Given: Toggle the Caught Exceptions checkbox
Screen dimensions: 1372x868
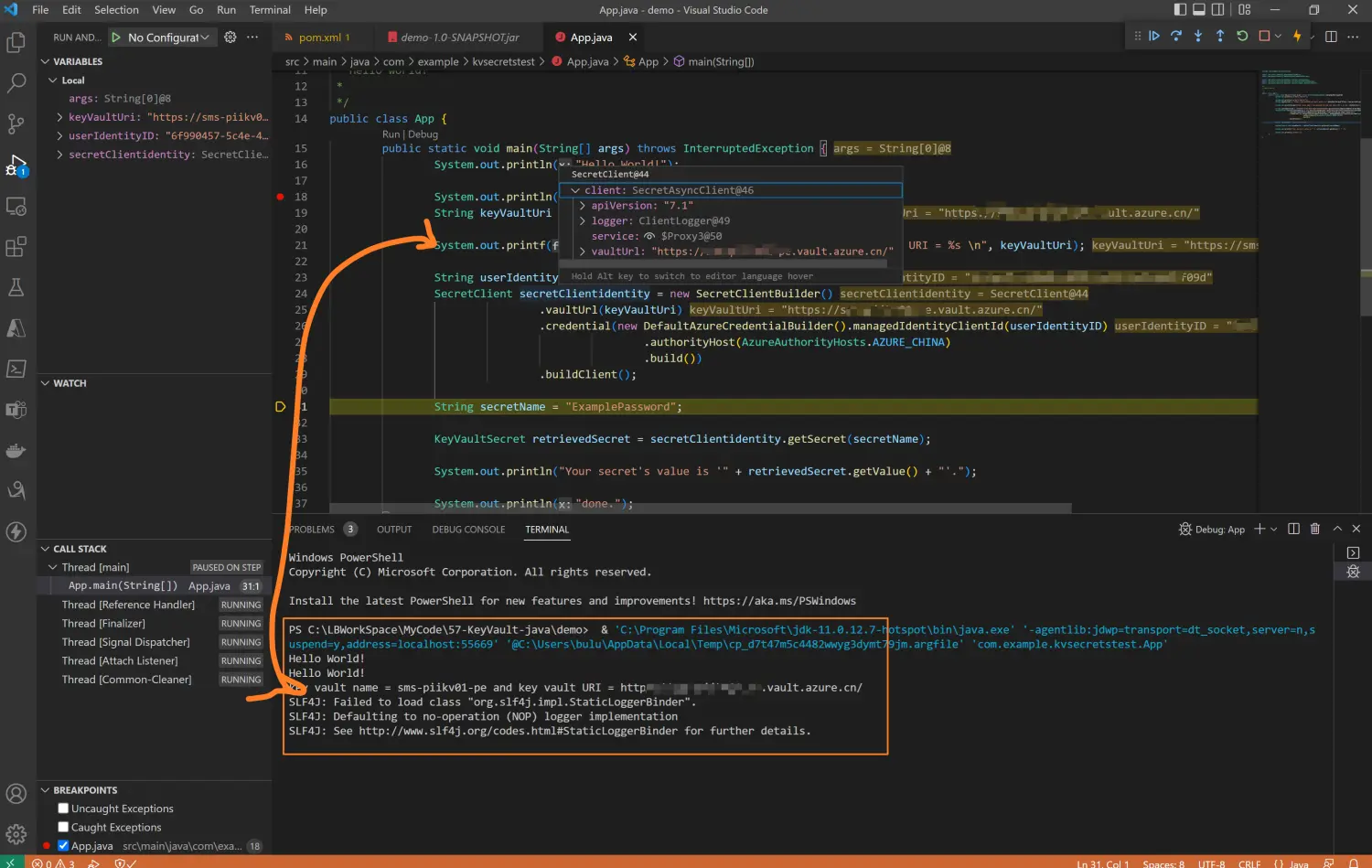Looking at the screenshot, I should (x=63, y=827).
